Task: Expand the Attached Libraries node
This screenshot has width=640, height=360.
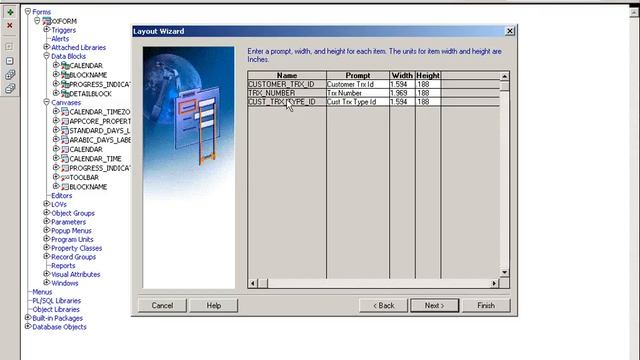Action: pyautogui.click(x=47, y=47)
